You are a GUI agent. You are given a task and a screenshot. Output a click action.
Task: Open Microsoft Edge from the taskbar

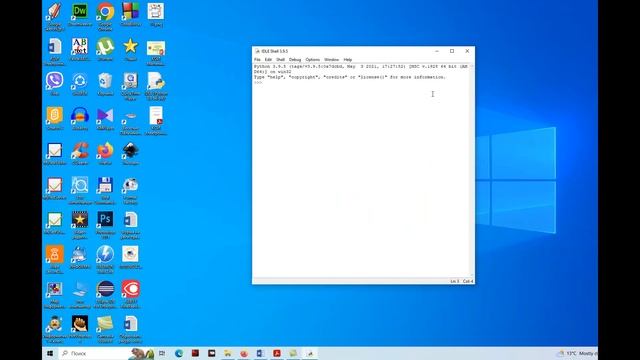tap(179, 353)
